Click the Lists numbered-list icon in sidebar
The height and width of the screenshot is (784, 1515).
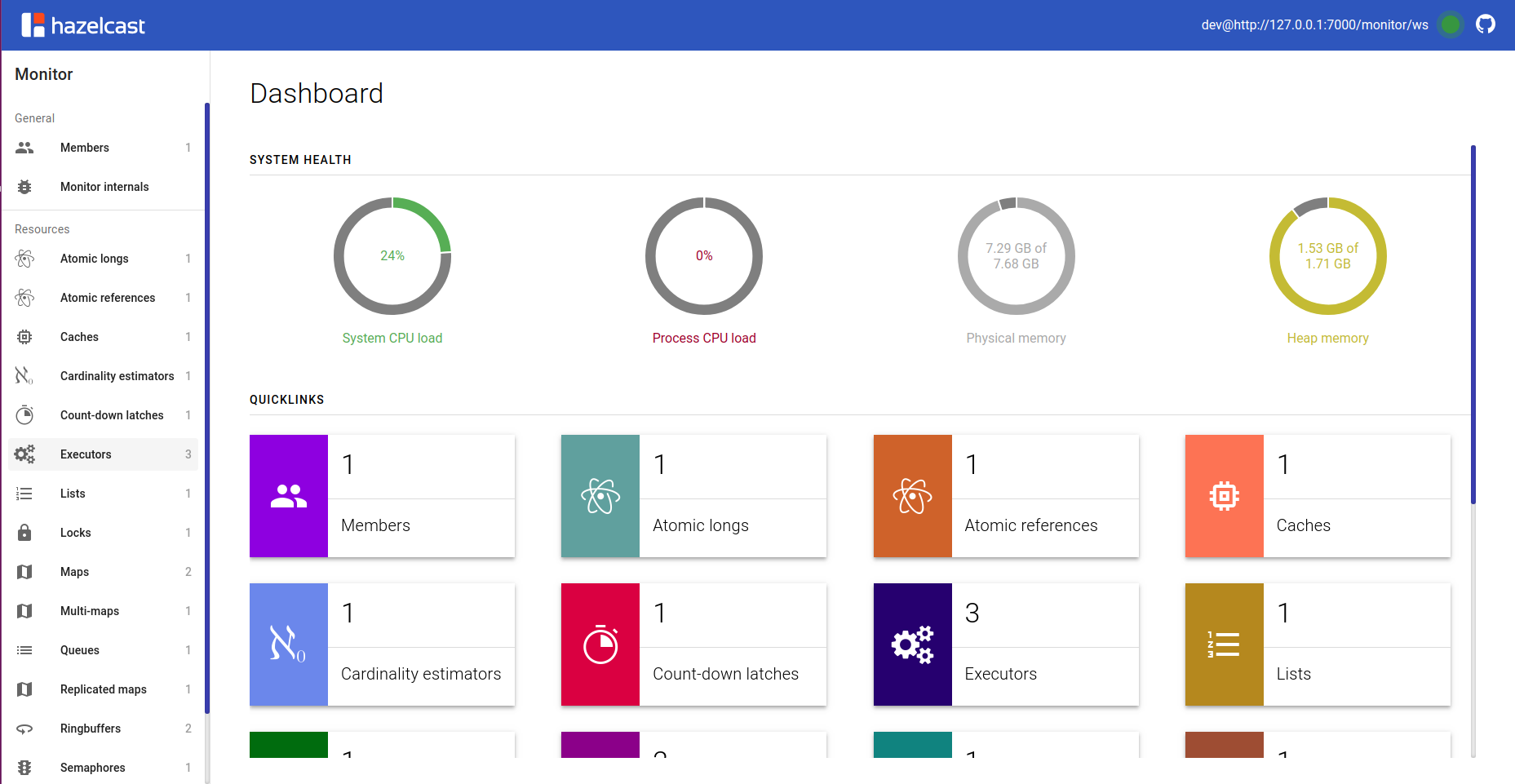tap(24, 494)
